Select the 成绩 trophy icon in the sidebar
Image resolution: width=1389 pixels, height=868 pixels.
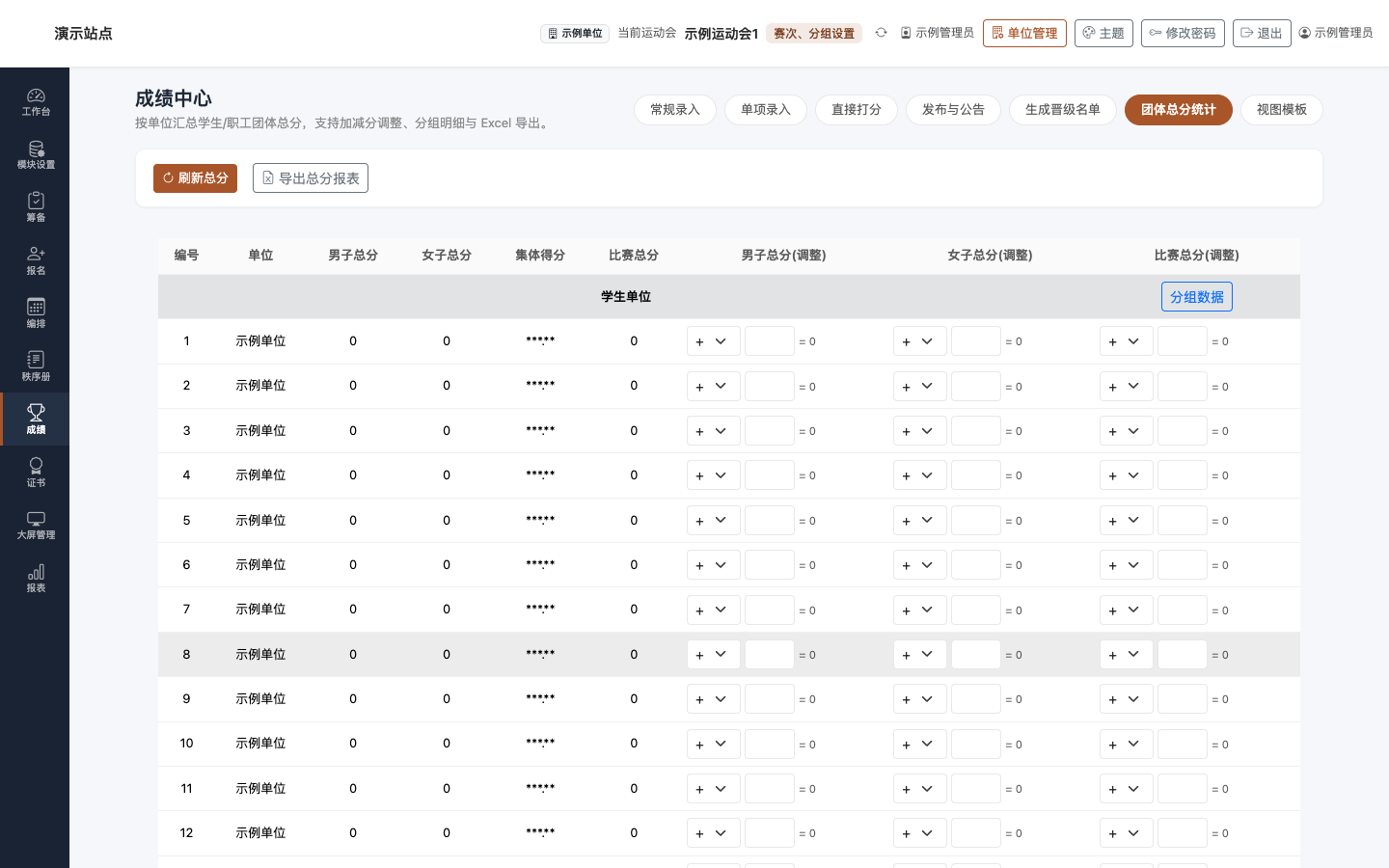pyautogui.click(x=36, y=419)
